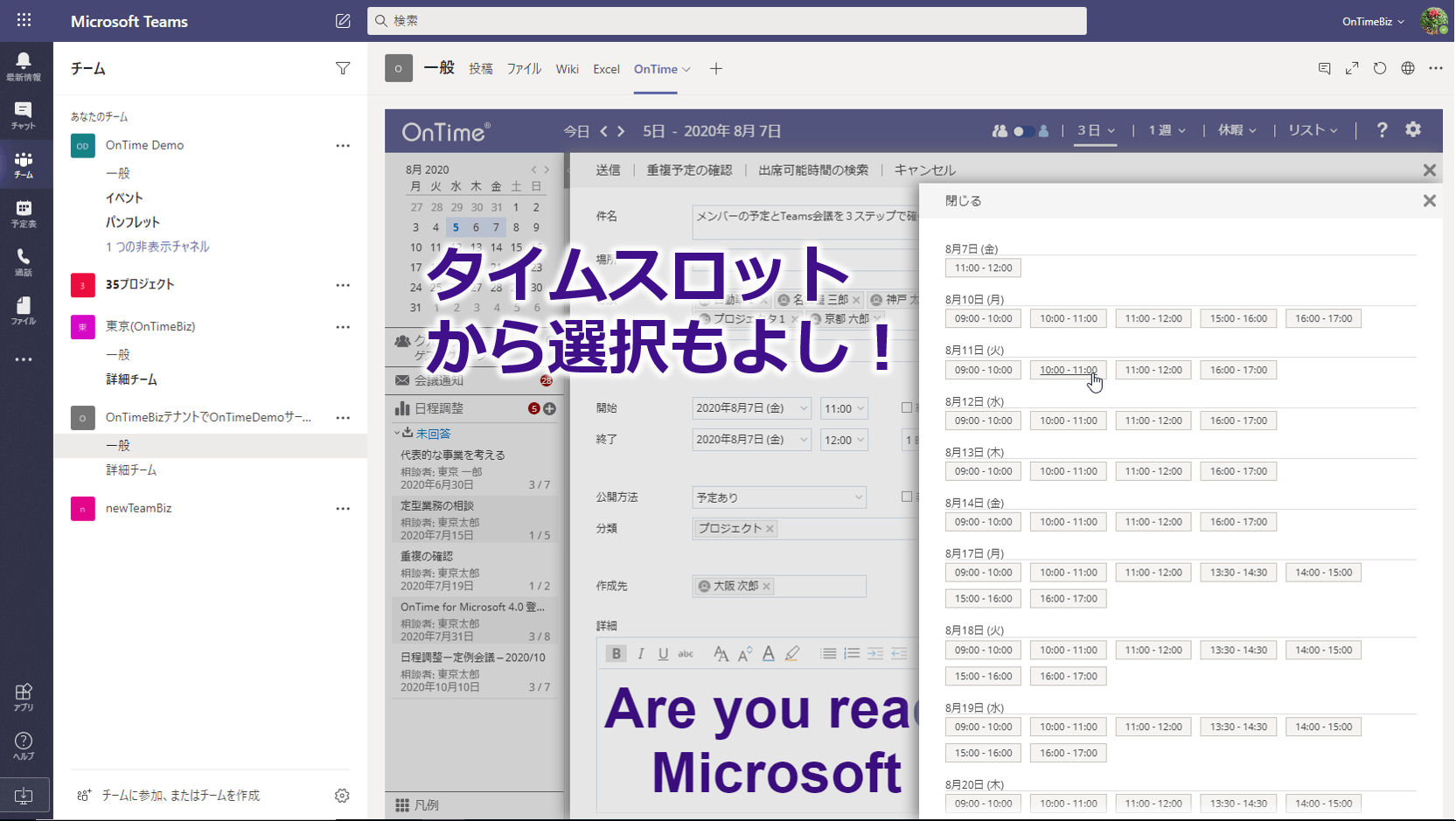The width and height of the screenshot is (1456, 821).
Task: Open the 公開方法 dropdown
Action: coord(778,497)
